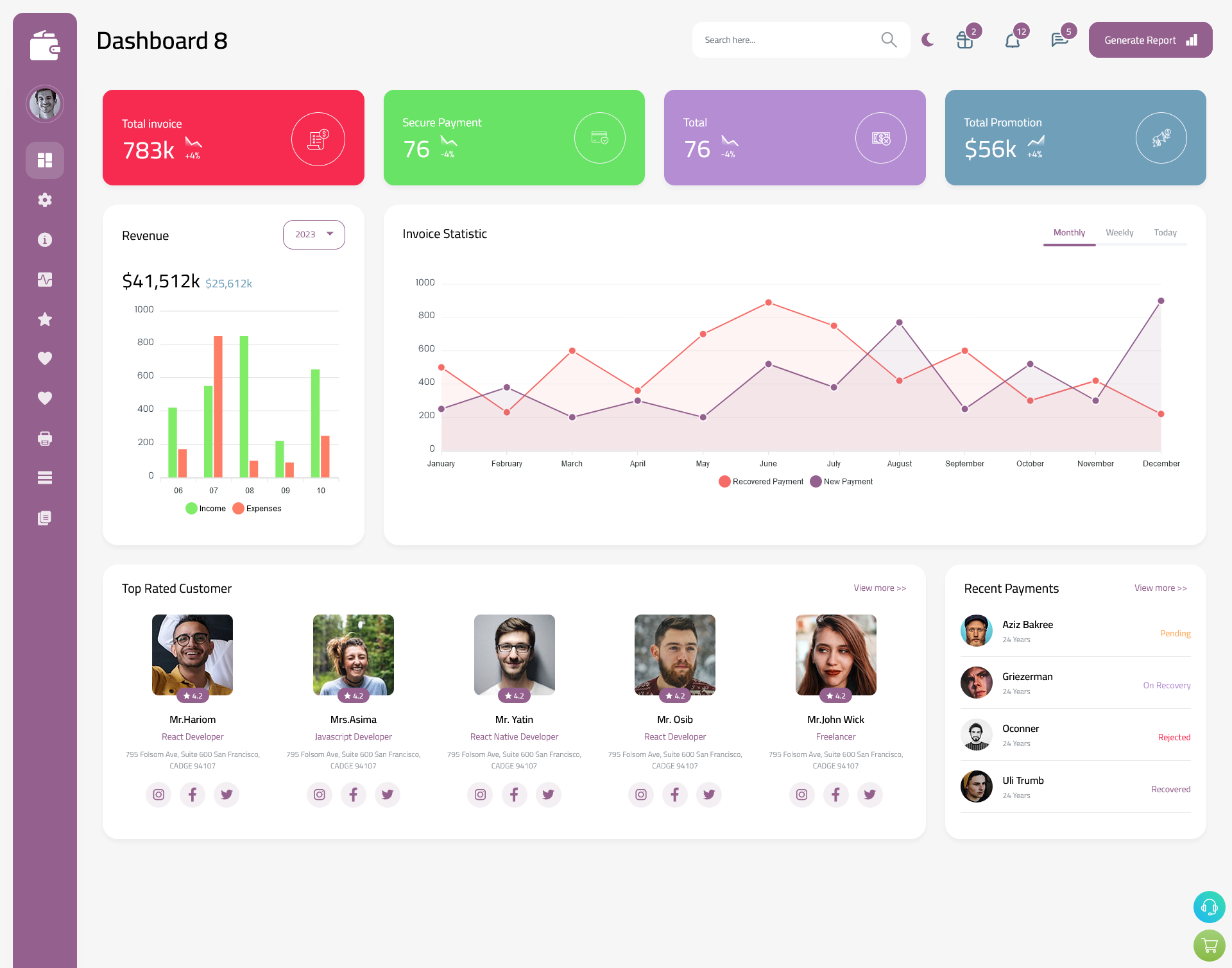
Task: Click notifications bell icon with badge
Action: (x=1012, y=40)
